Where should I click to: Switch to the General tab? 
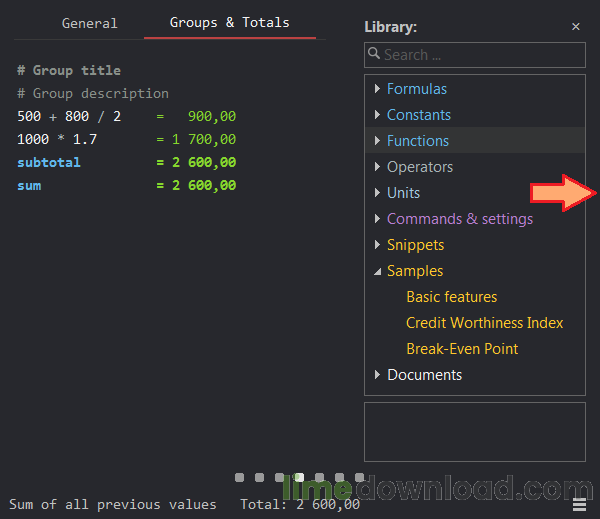[x=89, y=23]
